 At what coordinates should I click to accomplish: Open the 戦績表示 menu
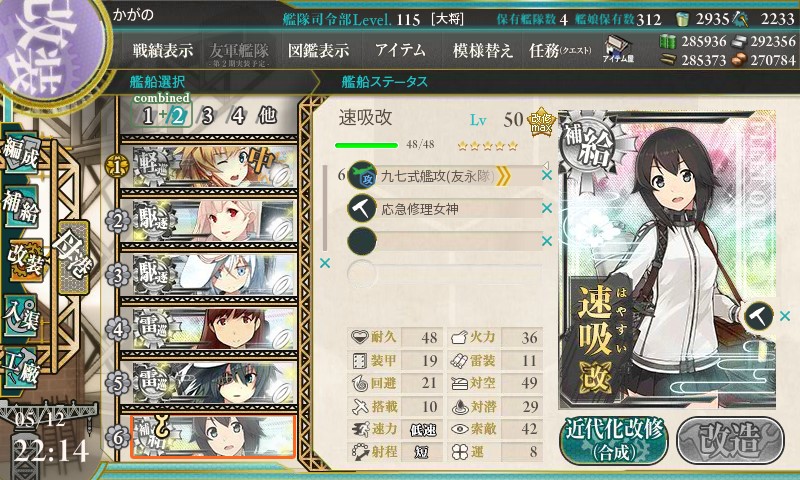pos(163,50)
